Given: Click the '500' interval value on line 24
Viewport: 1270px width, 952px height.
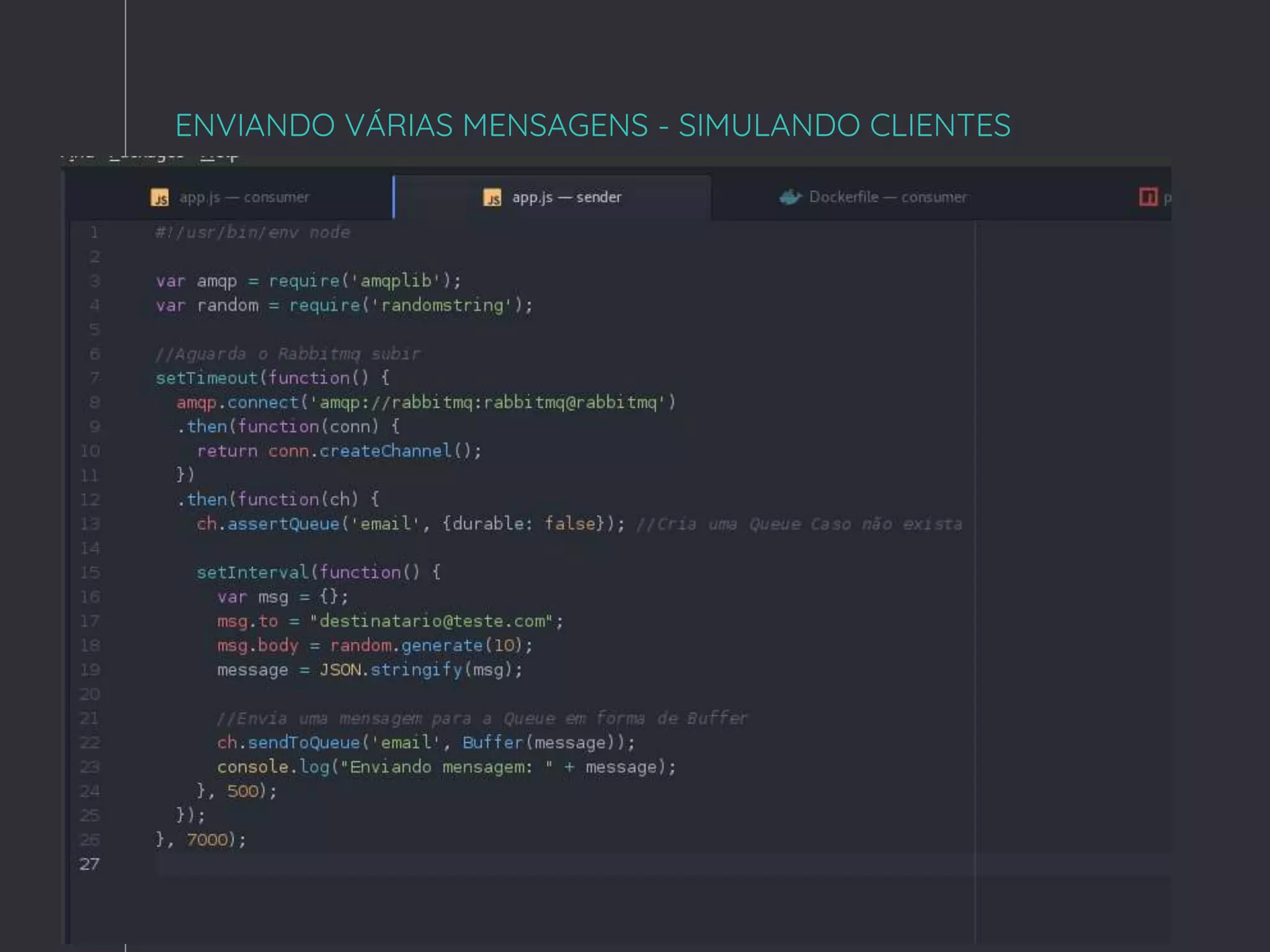Looking at the screenshot, I should [x=242, y=791].
